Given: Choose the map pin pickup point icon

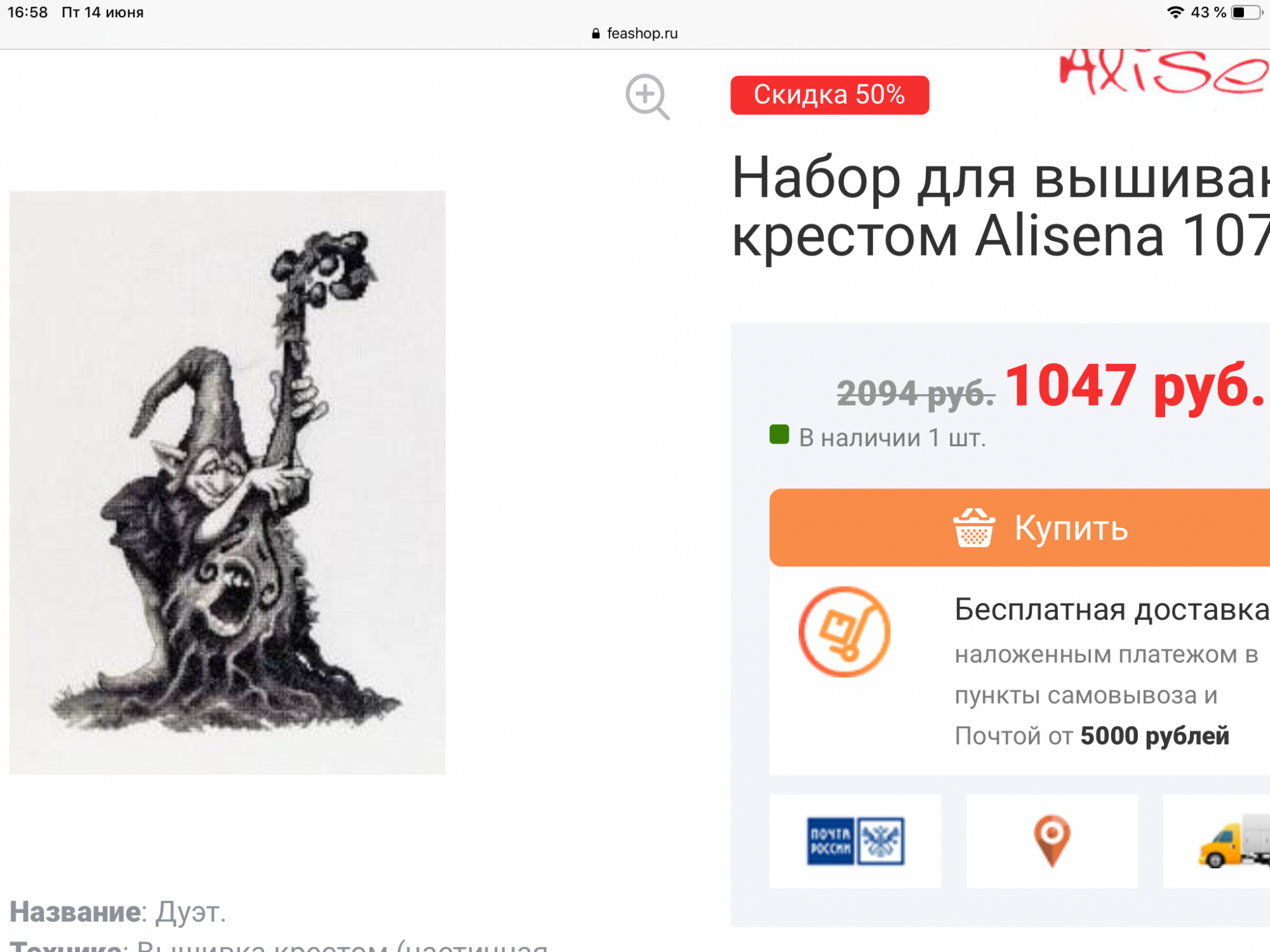Looking at the screenshot, I should (1052, 841).
